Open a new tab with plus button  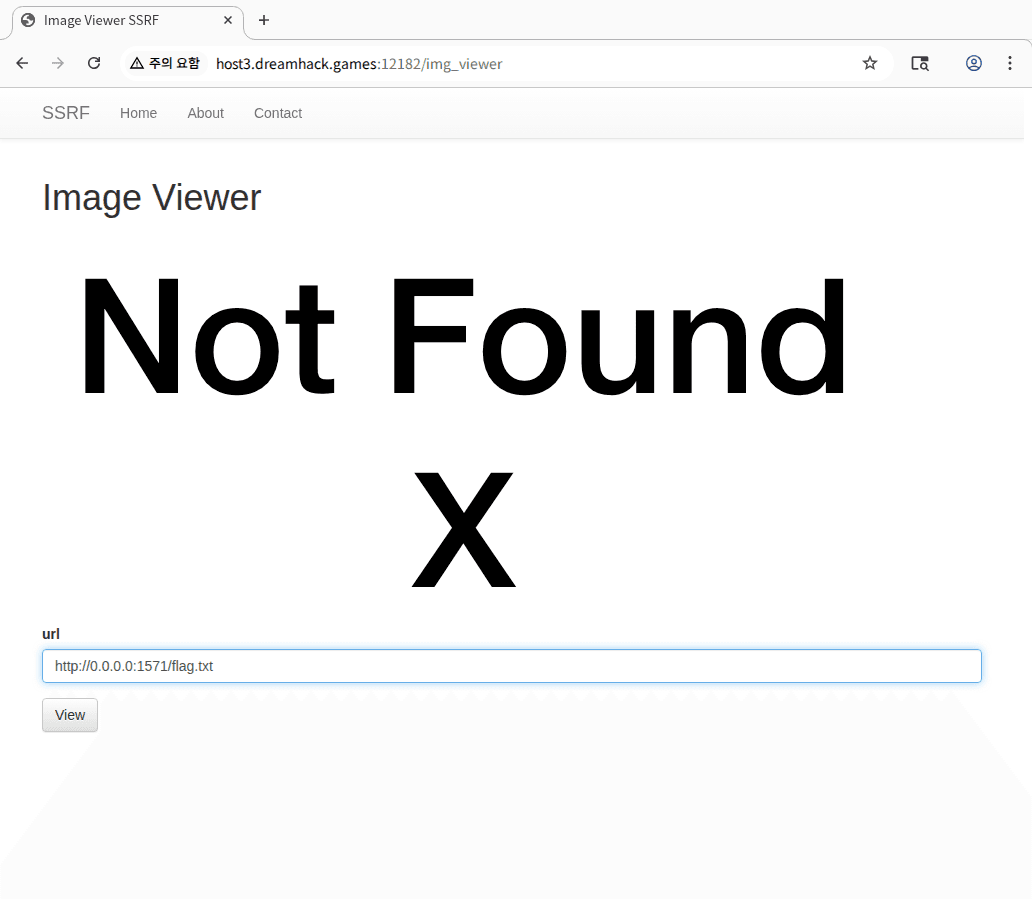click(x=263, y=20)
